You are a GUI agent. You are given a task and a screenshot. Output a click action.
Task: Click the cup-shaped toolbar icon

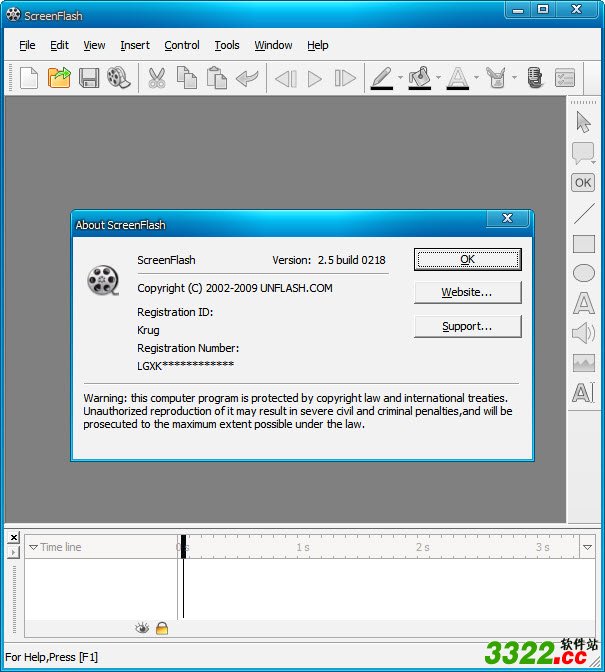[x=496, y=78]
